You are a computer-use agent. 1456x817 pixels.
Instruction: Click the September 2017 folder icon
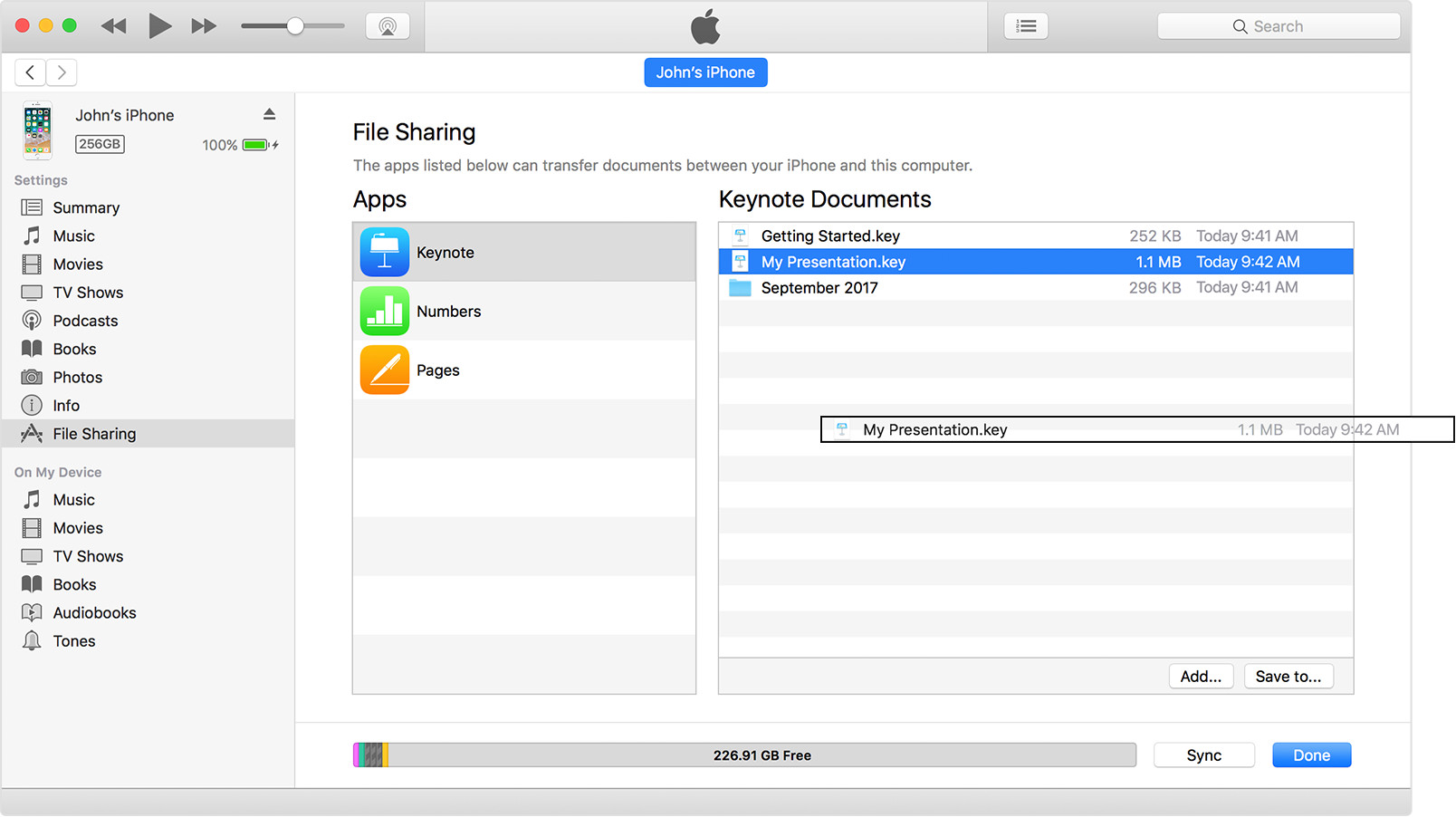click(741, 288)
